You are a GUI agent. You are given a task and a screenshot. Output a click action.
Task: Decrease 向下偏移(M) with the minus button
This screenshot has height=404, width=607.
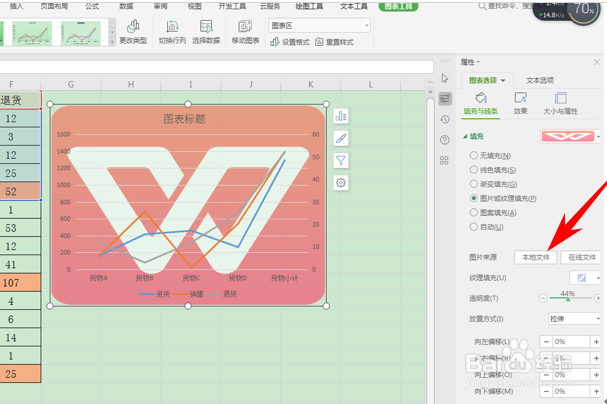546,392
